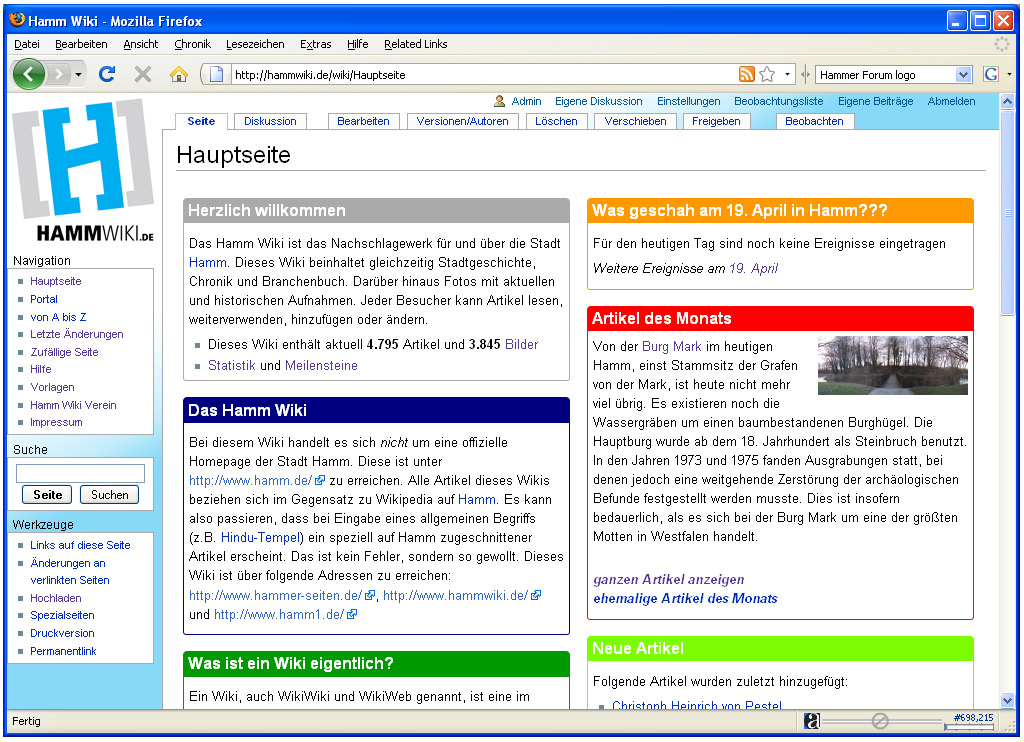Bookmark this page with the star icon

767,74
